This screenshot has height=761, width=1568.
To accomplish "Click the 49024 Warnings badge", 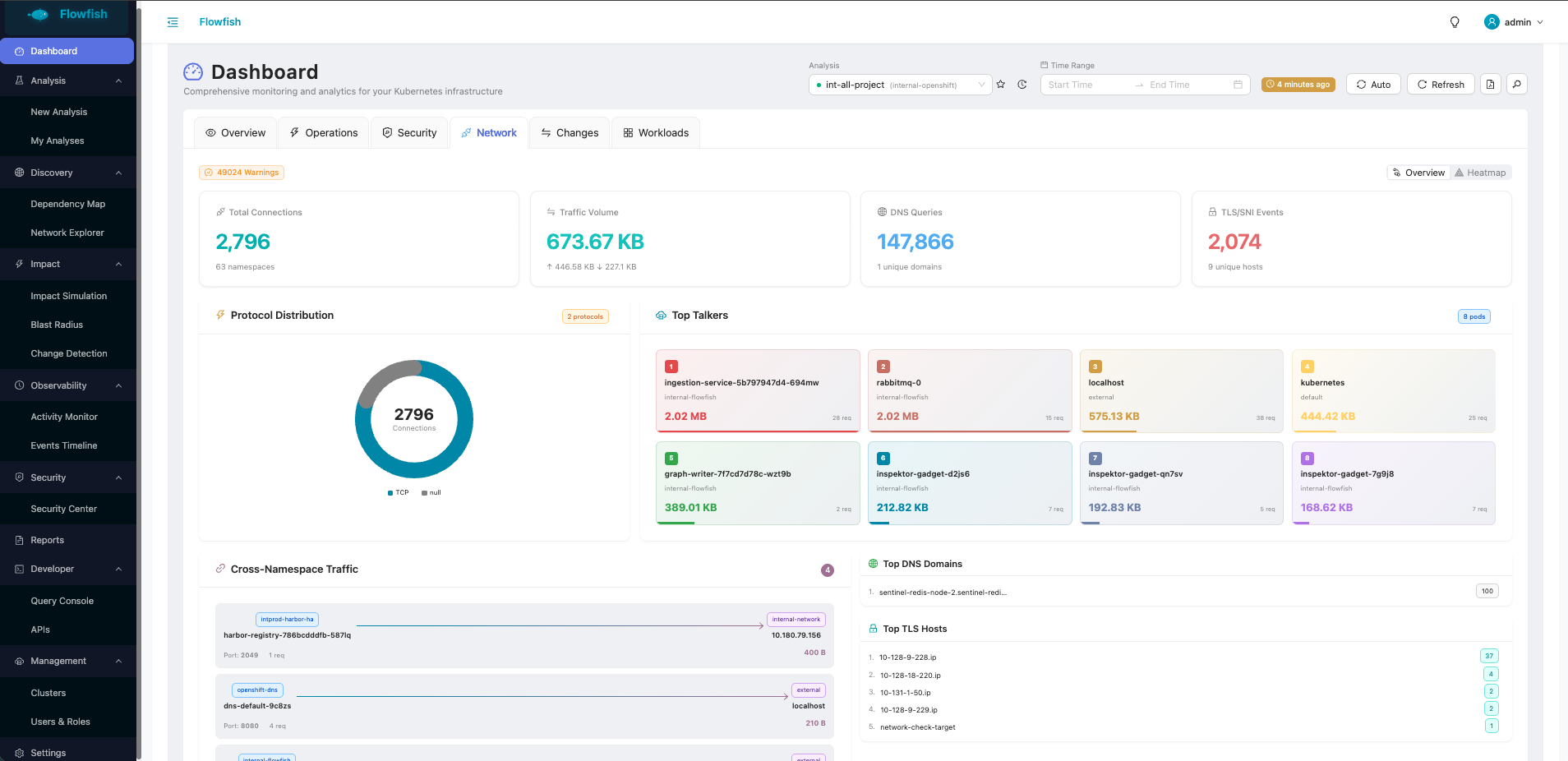I will [x=242, y=173].
